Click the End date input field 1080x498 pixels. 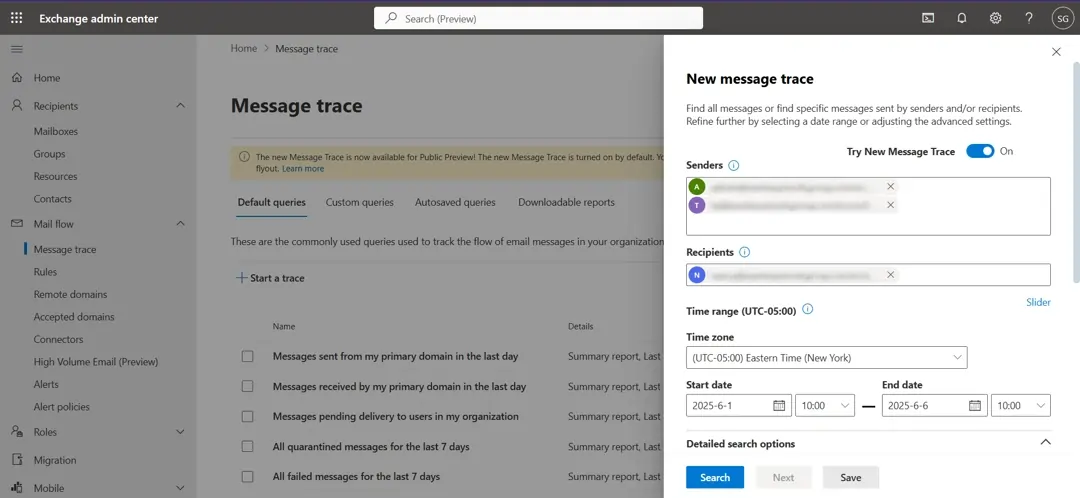pos(934,405)
